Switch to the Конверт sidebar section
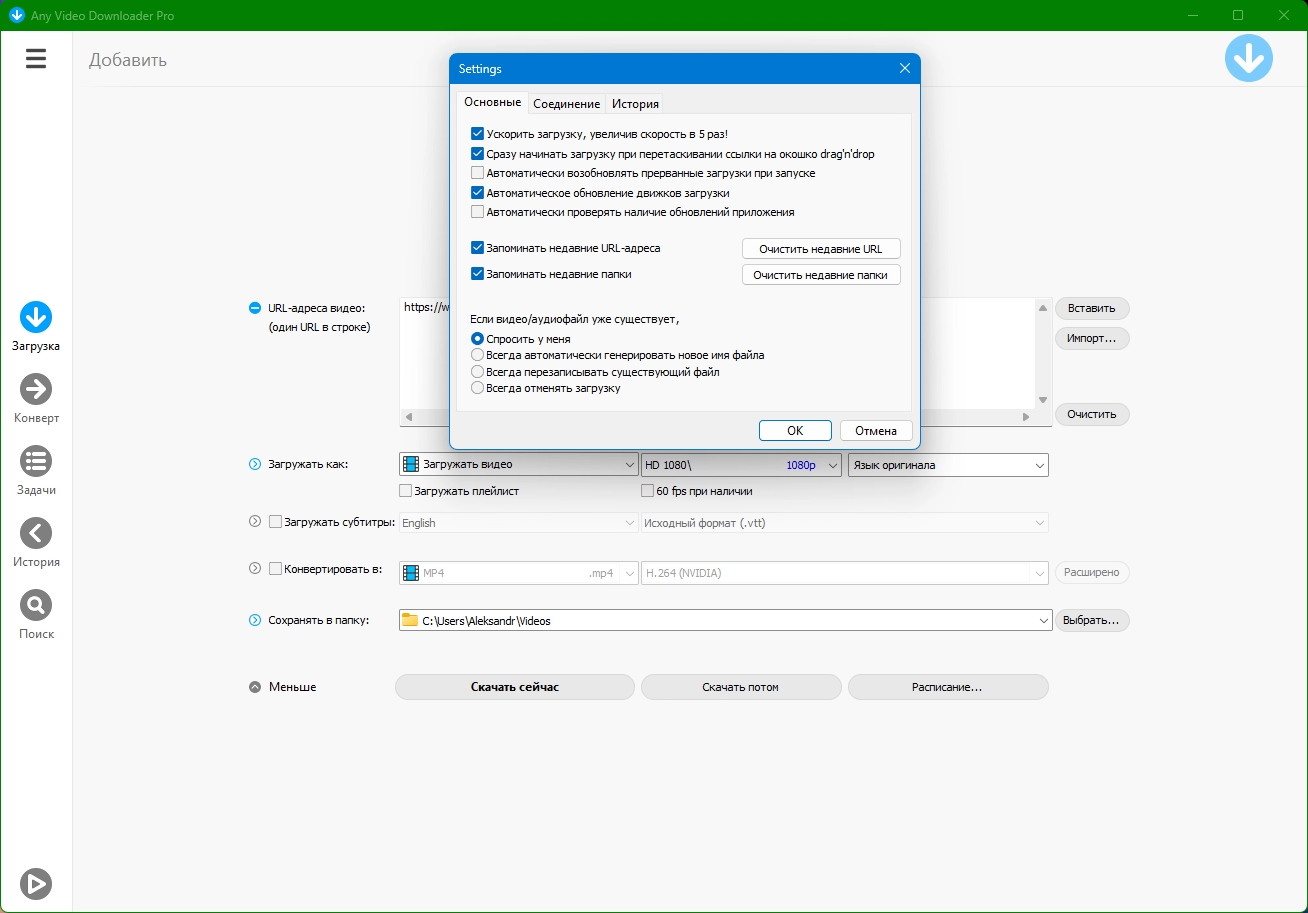Image resolution: width=1308 pixels, height=913 pixels. tap(36, 400)
